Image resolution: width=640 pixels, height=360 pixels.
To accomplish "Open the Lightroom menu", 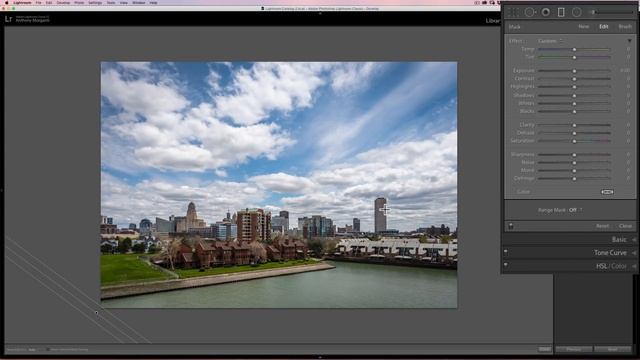I will pyautogui.click(x=22, y=2).
